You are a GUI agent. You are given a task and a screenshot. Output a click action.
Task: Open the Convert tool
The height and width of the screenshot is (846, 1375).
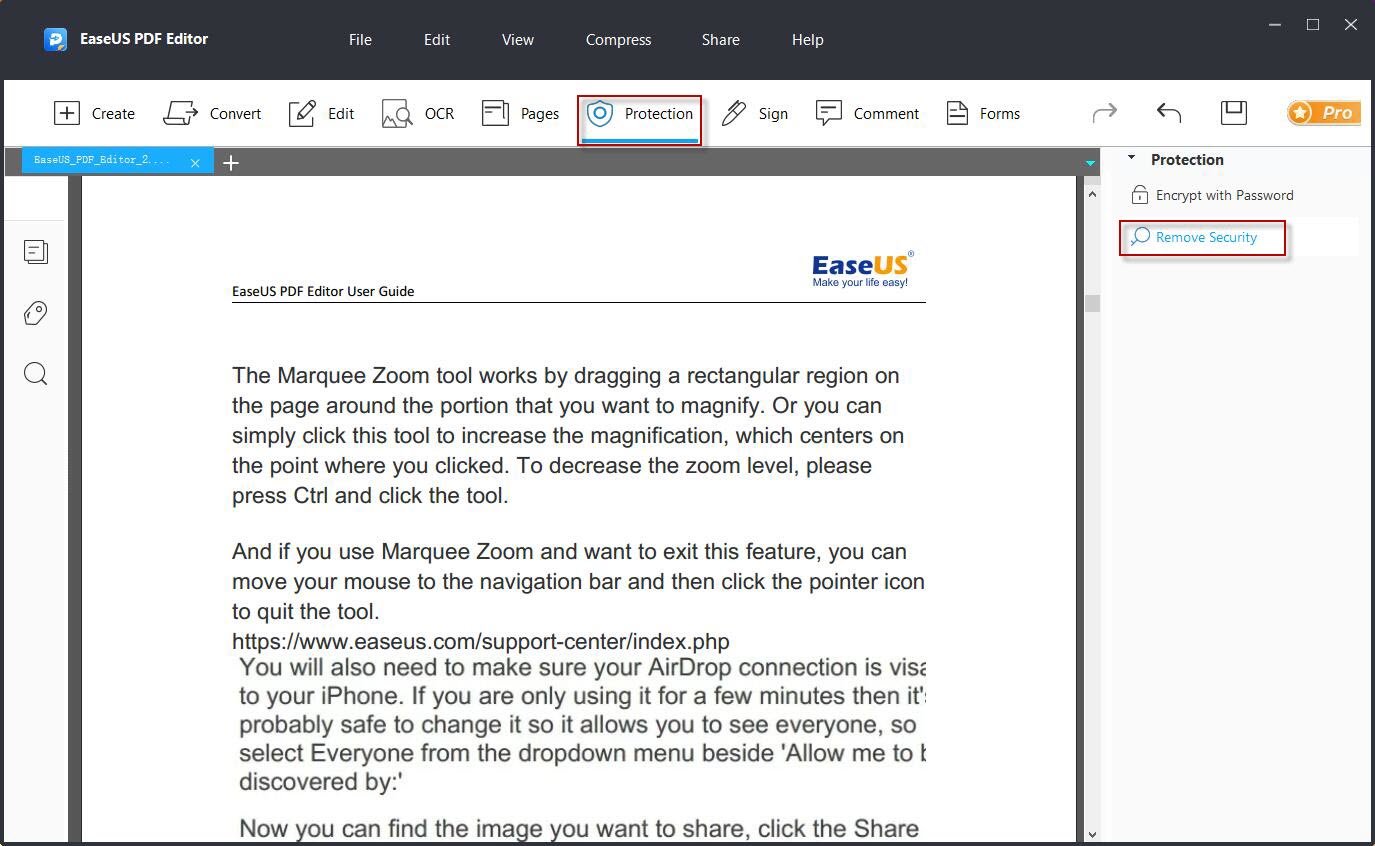(x=213, y=113)
